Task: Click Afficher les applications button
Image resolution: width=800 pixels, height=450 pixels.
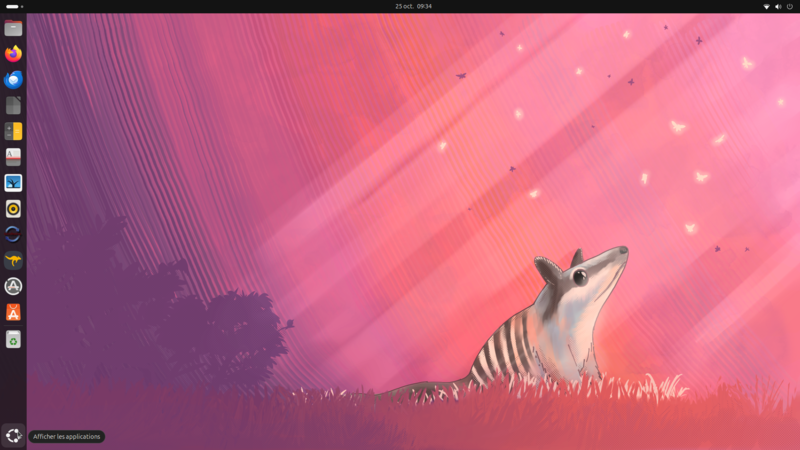Action: coord(13,436)
